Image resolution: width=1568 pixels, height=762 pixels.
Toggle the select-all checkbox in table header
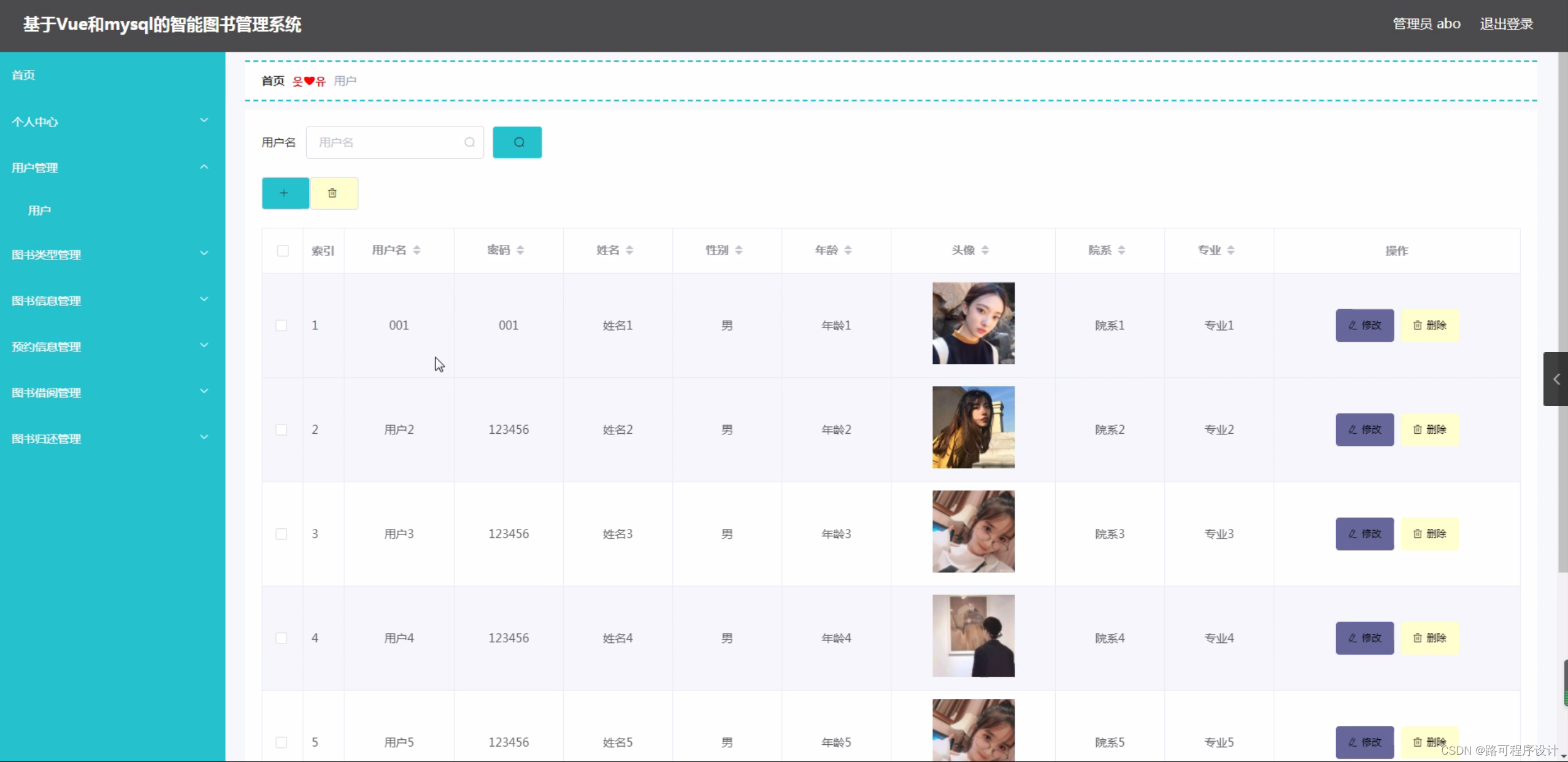[x=282, y=250]
